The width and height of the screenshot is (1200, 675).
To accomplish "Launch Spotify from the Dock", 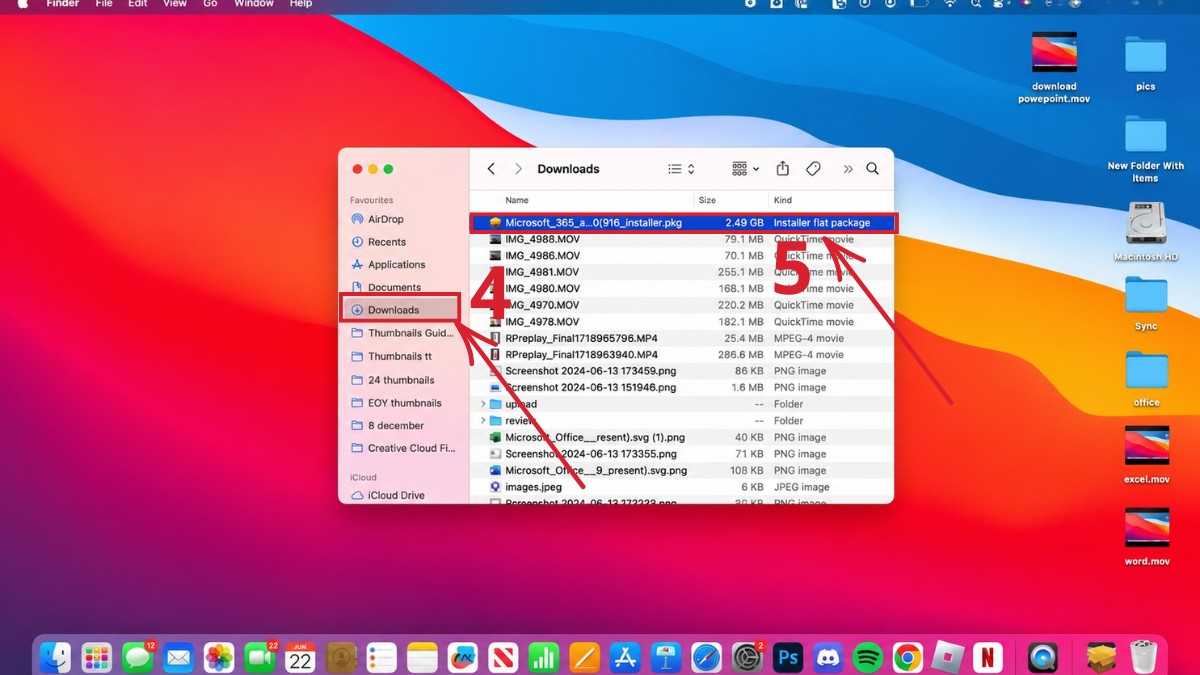I will (868, 657).
